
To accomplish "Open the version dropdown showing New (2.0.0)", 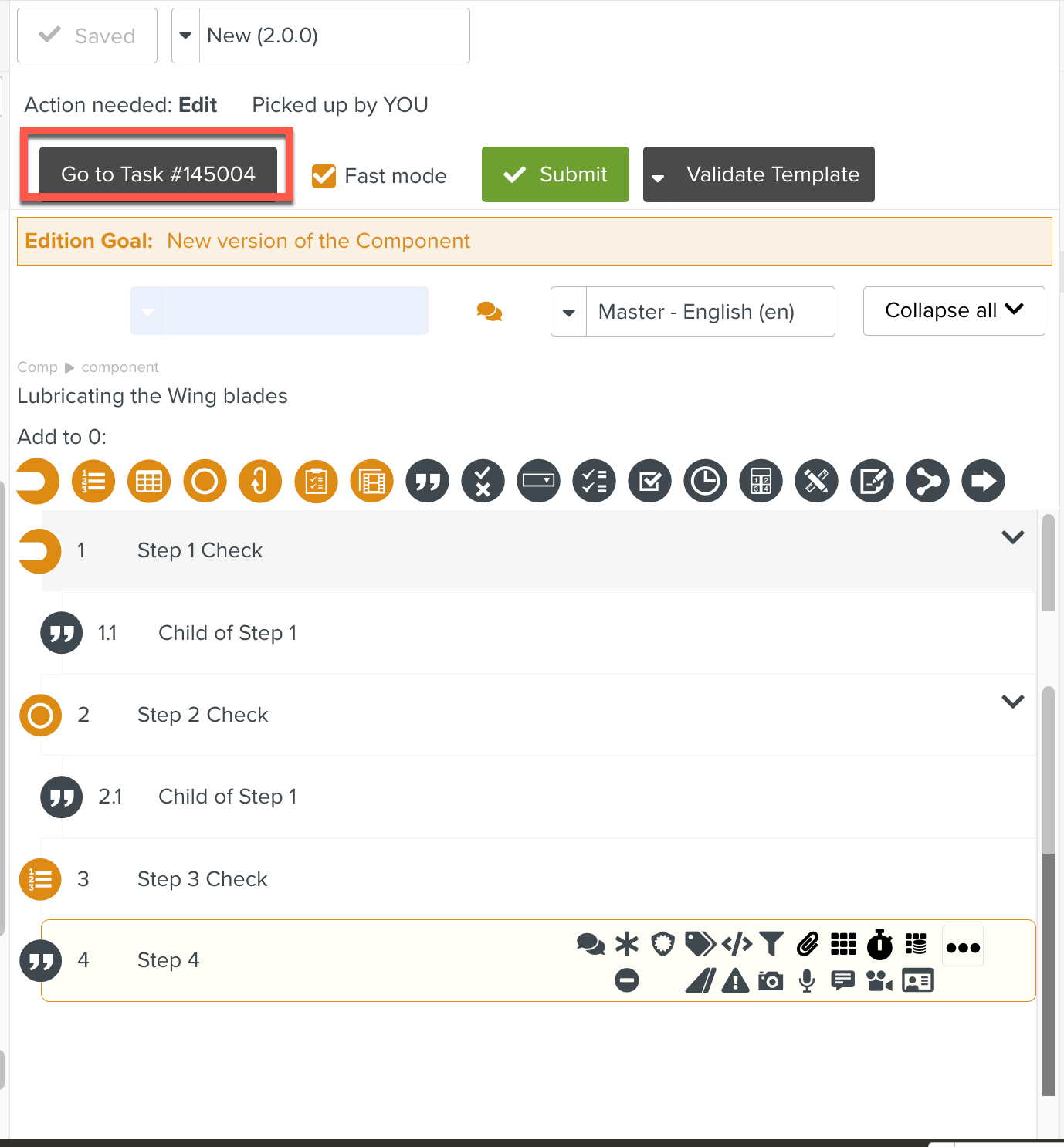I will coord(185,36).
